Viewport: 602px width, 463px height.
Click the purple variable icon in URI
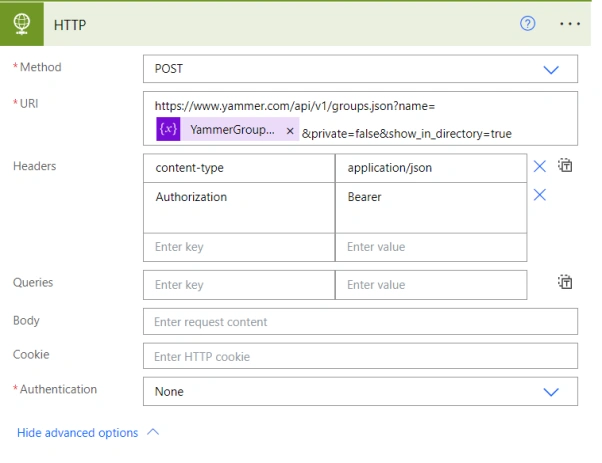click(x=168, y=129)
